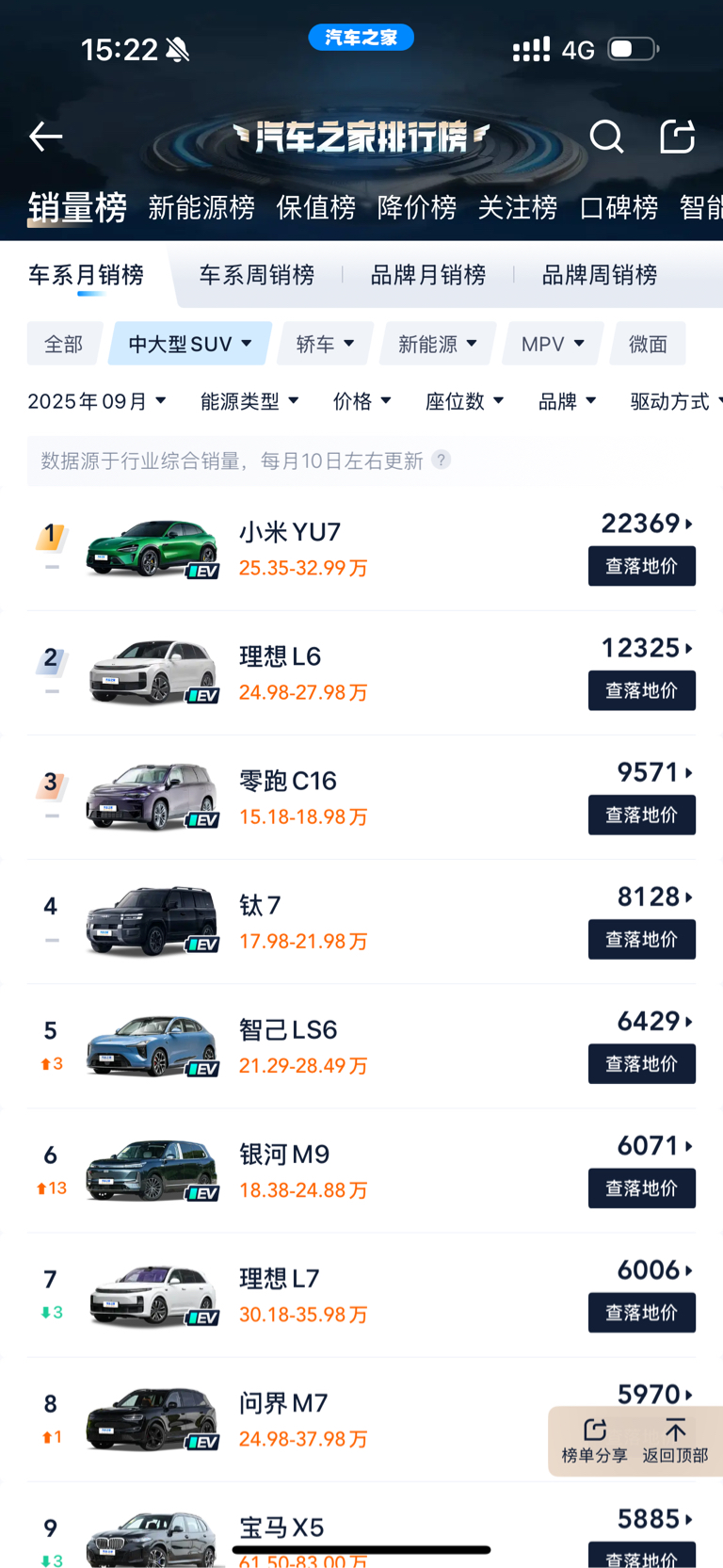Tap arrow next to 22369 sales figure
The height and width of the screenshot is (1568, 723).
[689, 524]
